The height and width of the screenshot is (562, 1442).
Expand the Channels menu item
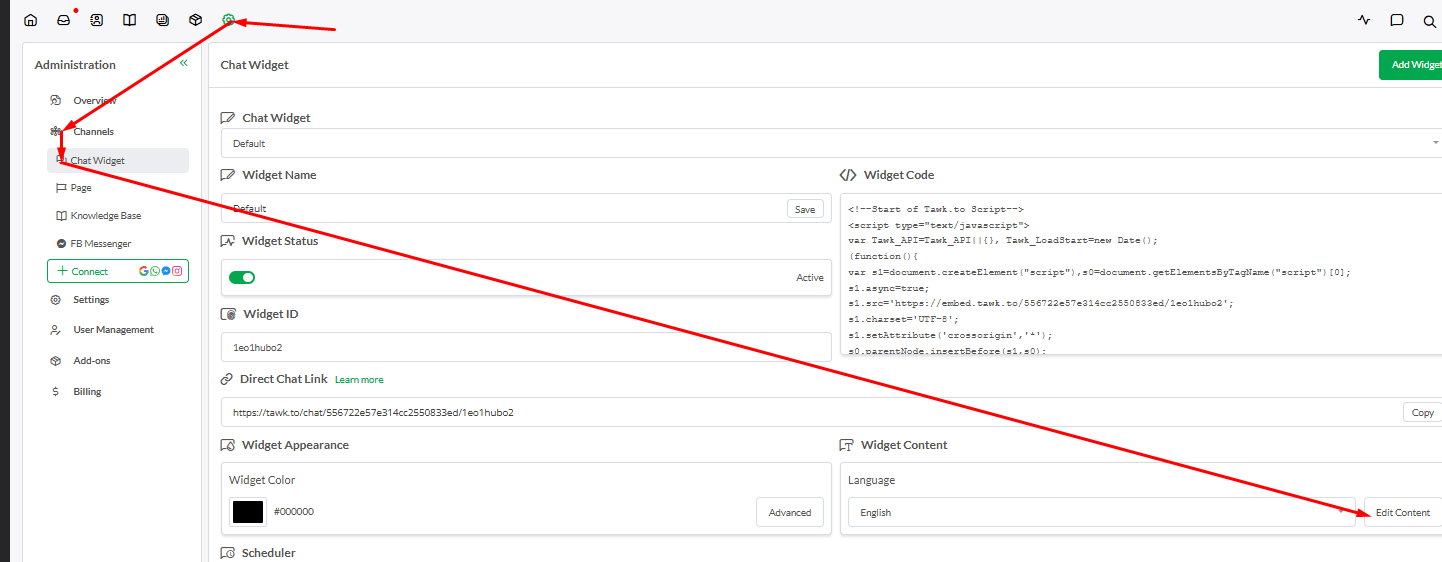(x=94, y=131)
